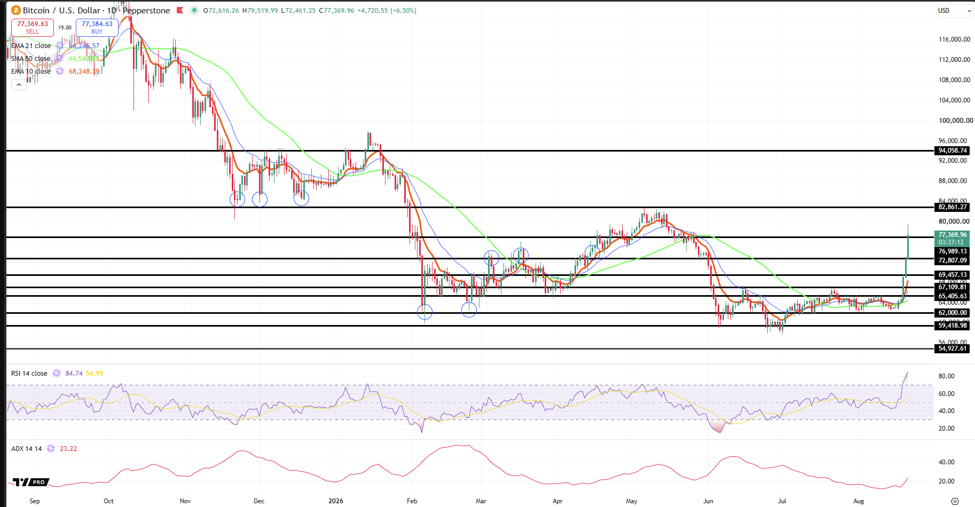Click the Nov label on the time axis

click(x=185, y=501)
